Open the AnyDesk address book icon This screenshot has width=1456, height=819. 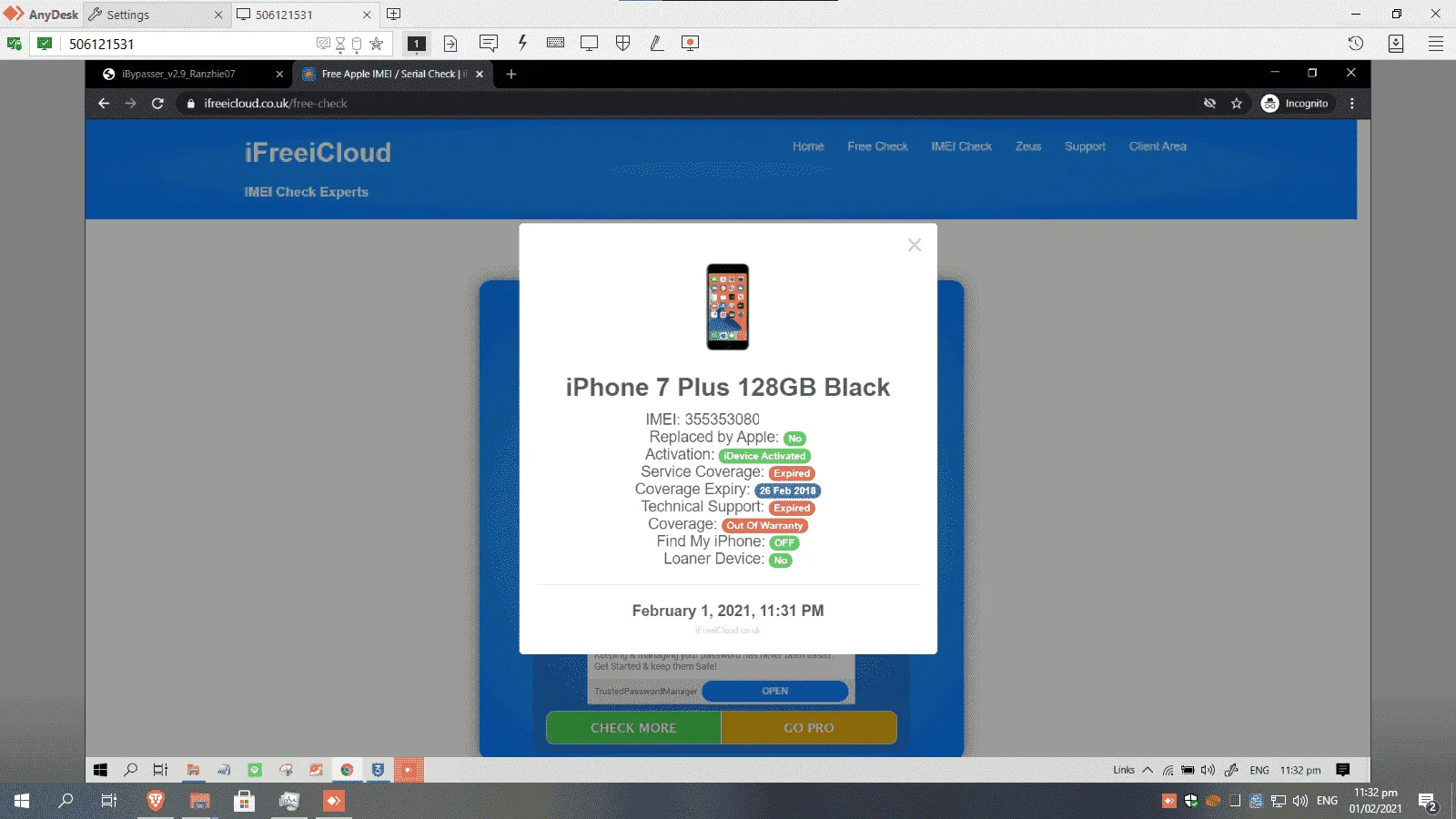click(1396, 44)
